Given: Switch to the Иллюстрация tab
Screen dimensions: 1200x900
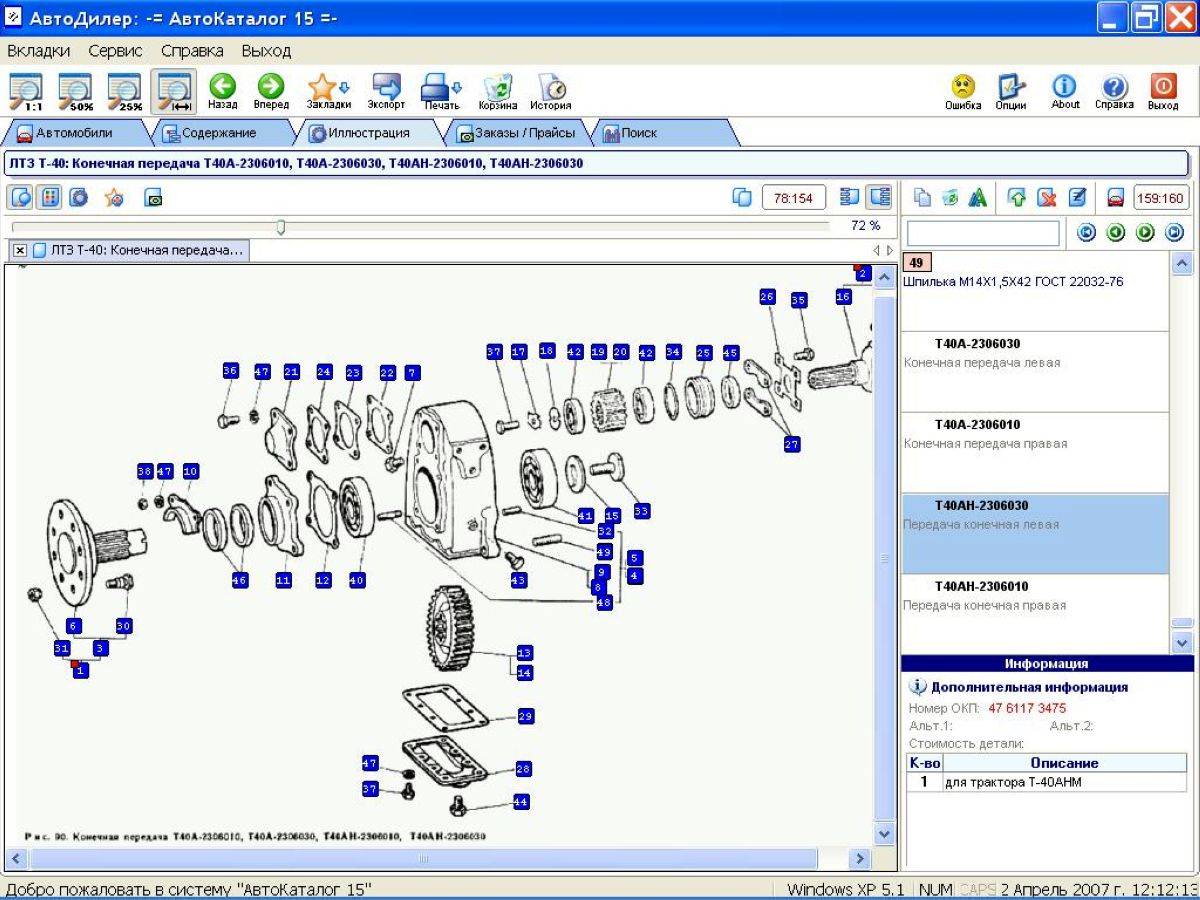Looking at the screenshot, I should 368,133.
